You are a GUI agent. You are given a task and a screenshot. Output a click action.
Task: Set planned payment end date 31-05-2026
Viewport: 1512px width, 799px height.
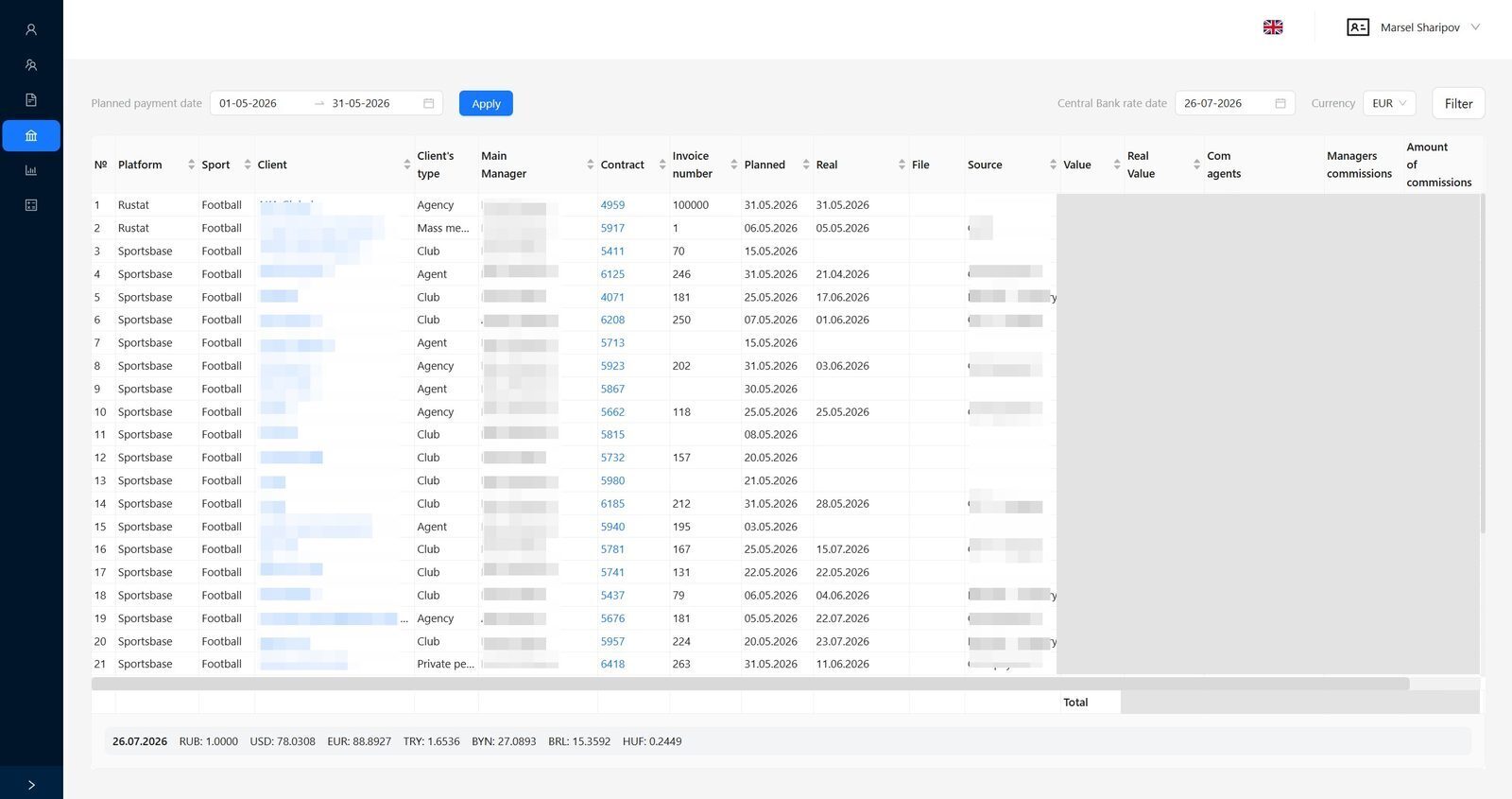[361, 103]
